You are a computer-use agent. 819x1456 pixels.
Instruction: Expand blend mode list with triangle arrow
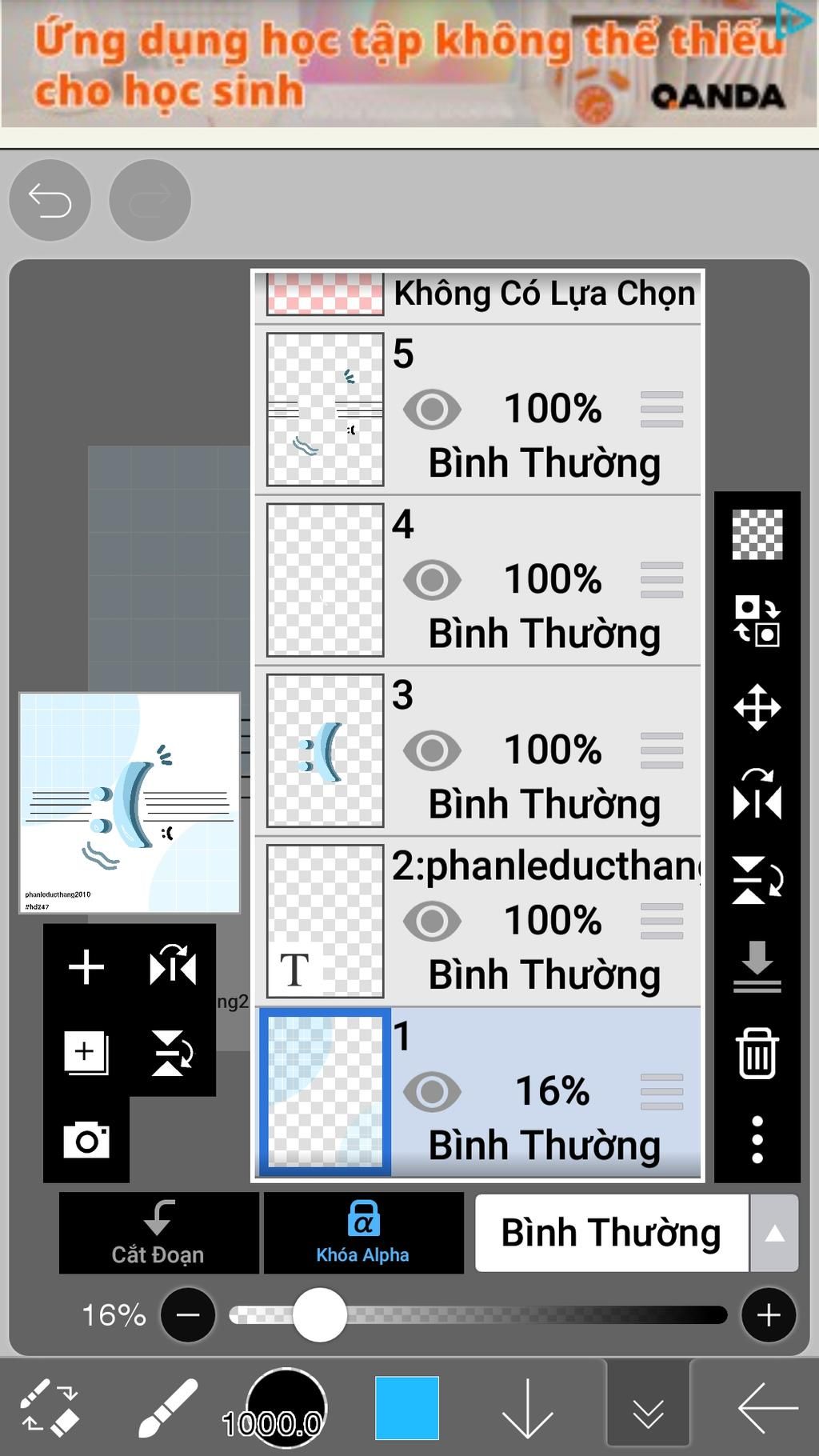pyautogui.click(x=774, y=1233)
